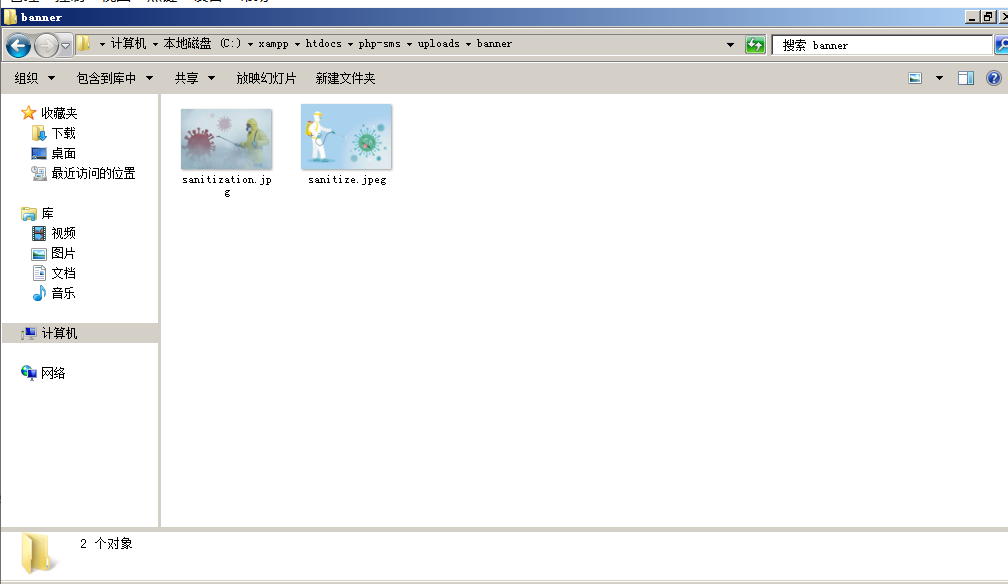Focus the 搜索 banner search field
Screen dimensions: 1008x584
pyautogui.click(x=882, y=45)
